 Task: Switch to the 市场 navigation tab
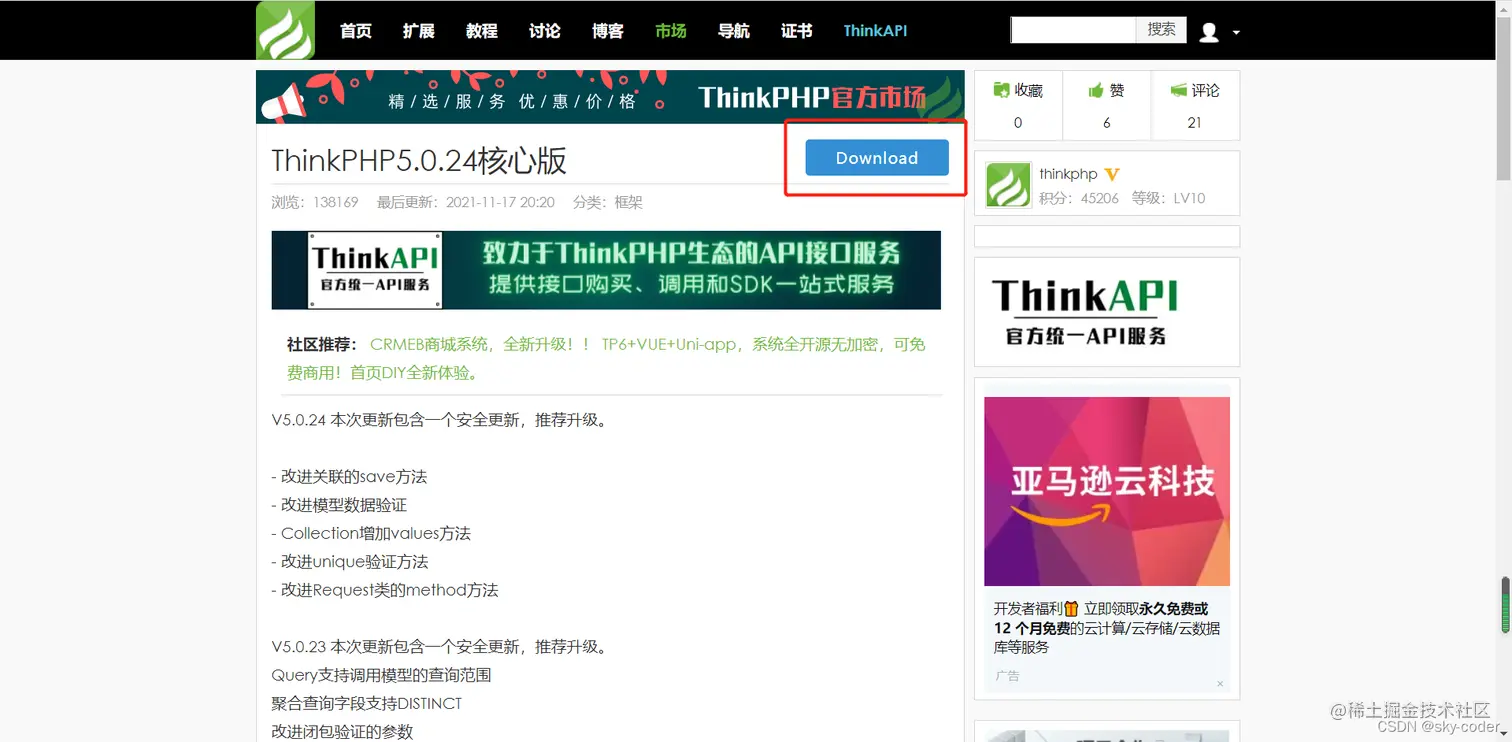coord(670,31)
